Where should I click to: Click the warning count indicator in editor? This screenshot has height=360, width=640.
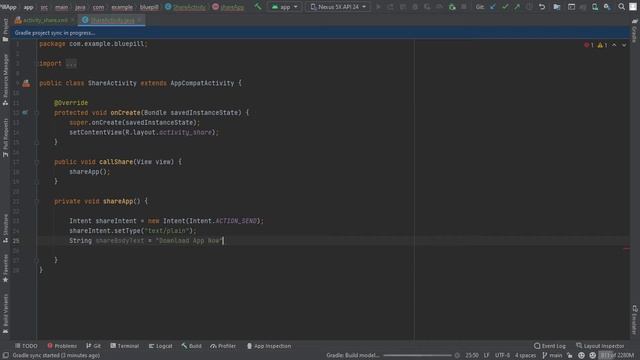tap(602, 45)
